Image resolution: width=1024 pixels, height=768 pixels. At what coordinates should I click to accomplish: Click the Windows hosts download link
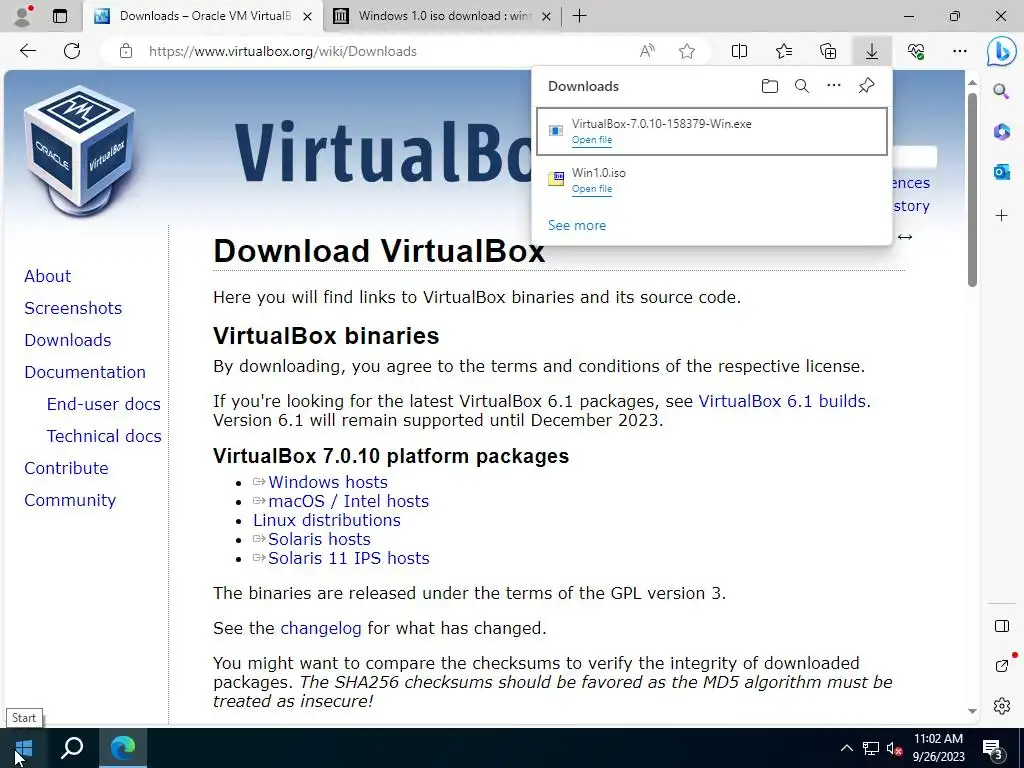pos(328,482)
